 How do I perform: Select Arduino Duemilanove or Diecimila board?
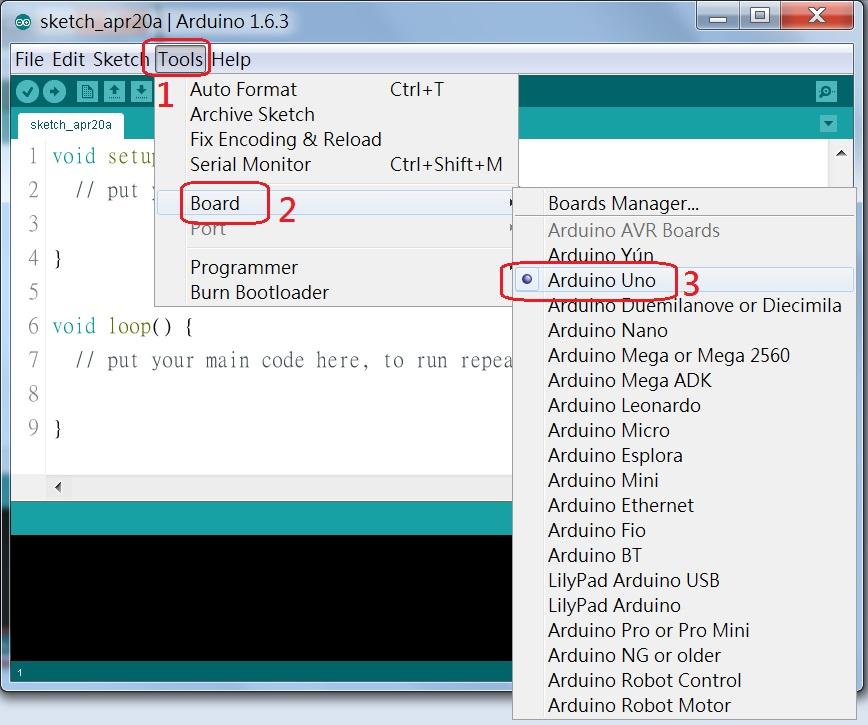click(685, 305)
